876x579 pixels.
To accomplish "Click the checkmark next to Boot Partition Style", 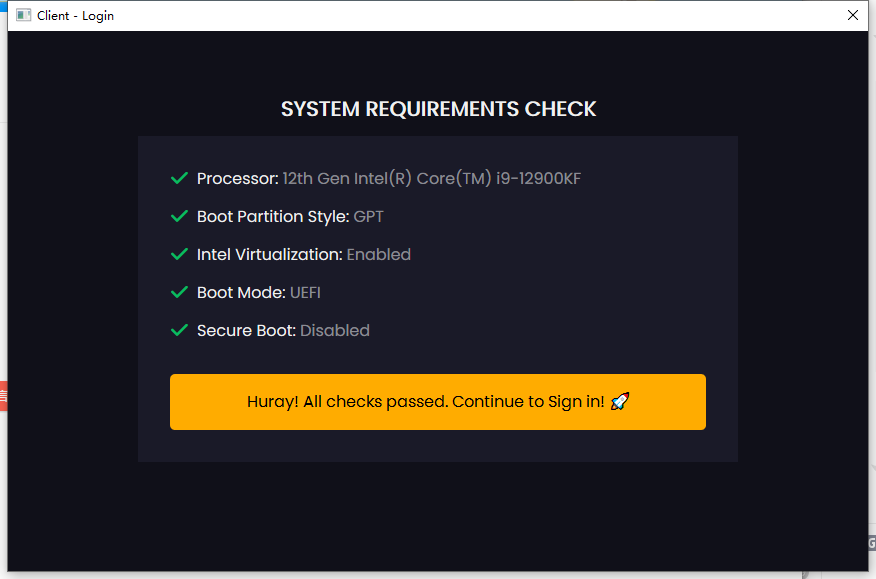I will tap(180, 216).
